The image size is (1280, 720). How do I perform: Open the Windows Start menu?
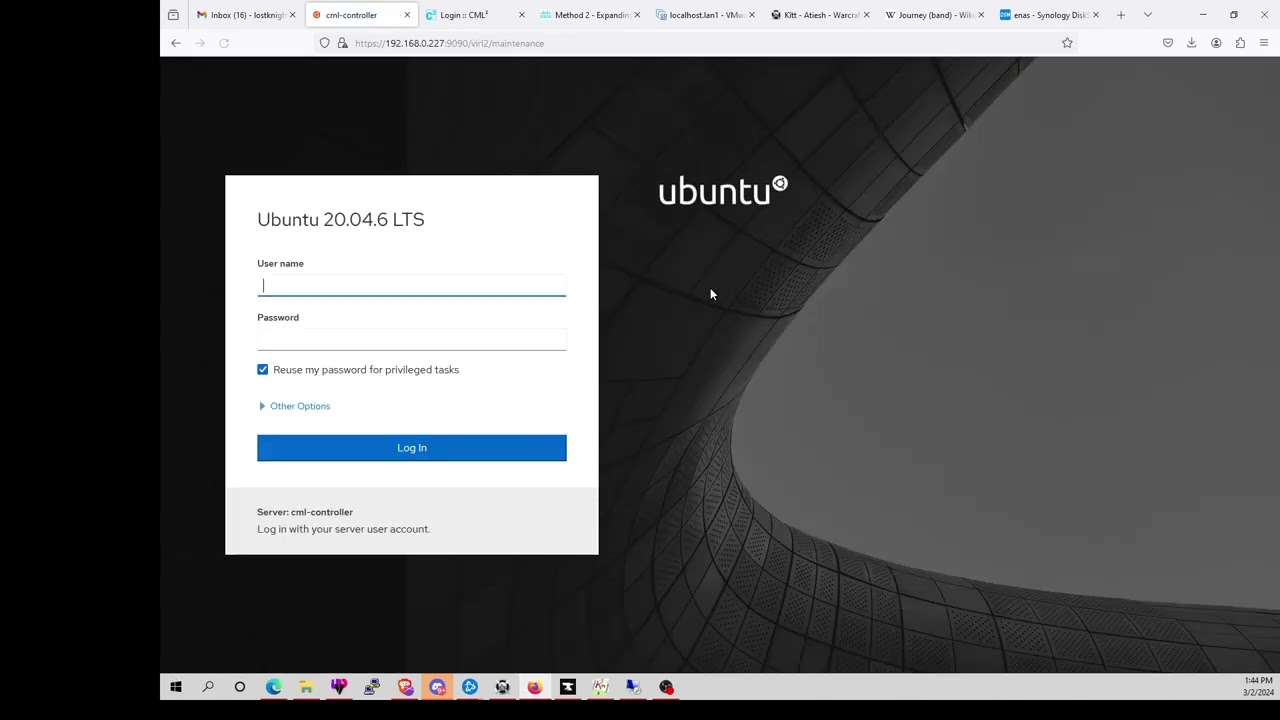(176, 687)
